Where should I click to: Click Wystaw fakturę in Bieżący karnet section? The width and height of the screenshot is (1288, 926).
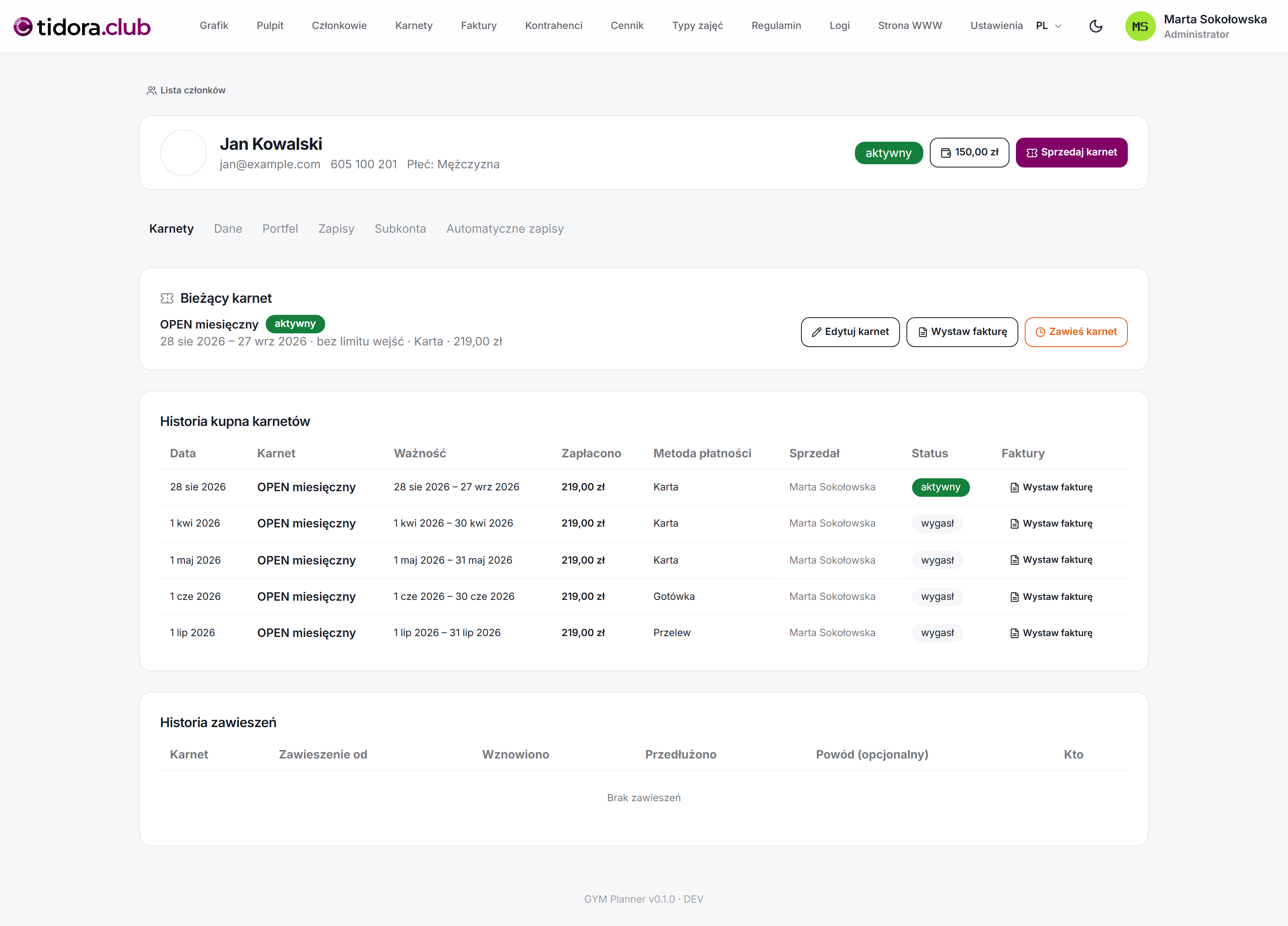click(962, 332)
